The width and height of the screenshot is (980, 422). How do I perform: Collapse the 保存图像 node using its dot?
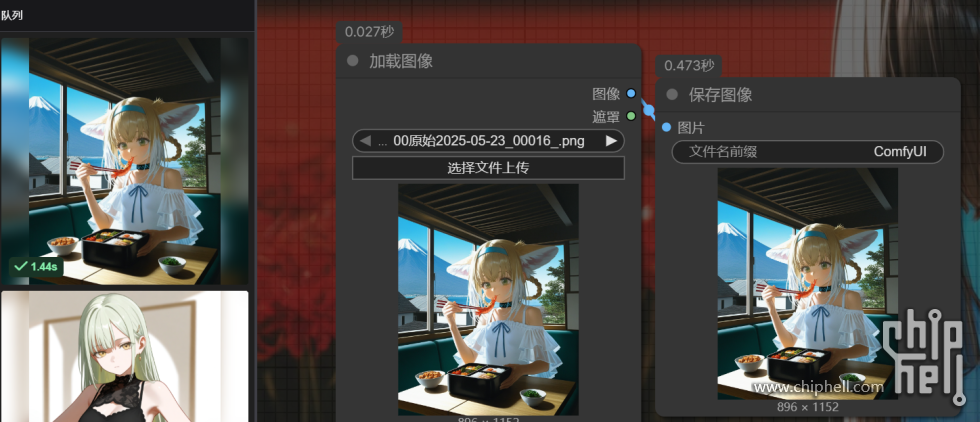pos(672,94)
